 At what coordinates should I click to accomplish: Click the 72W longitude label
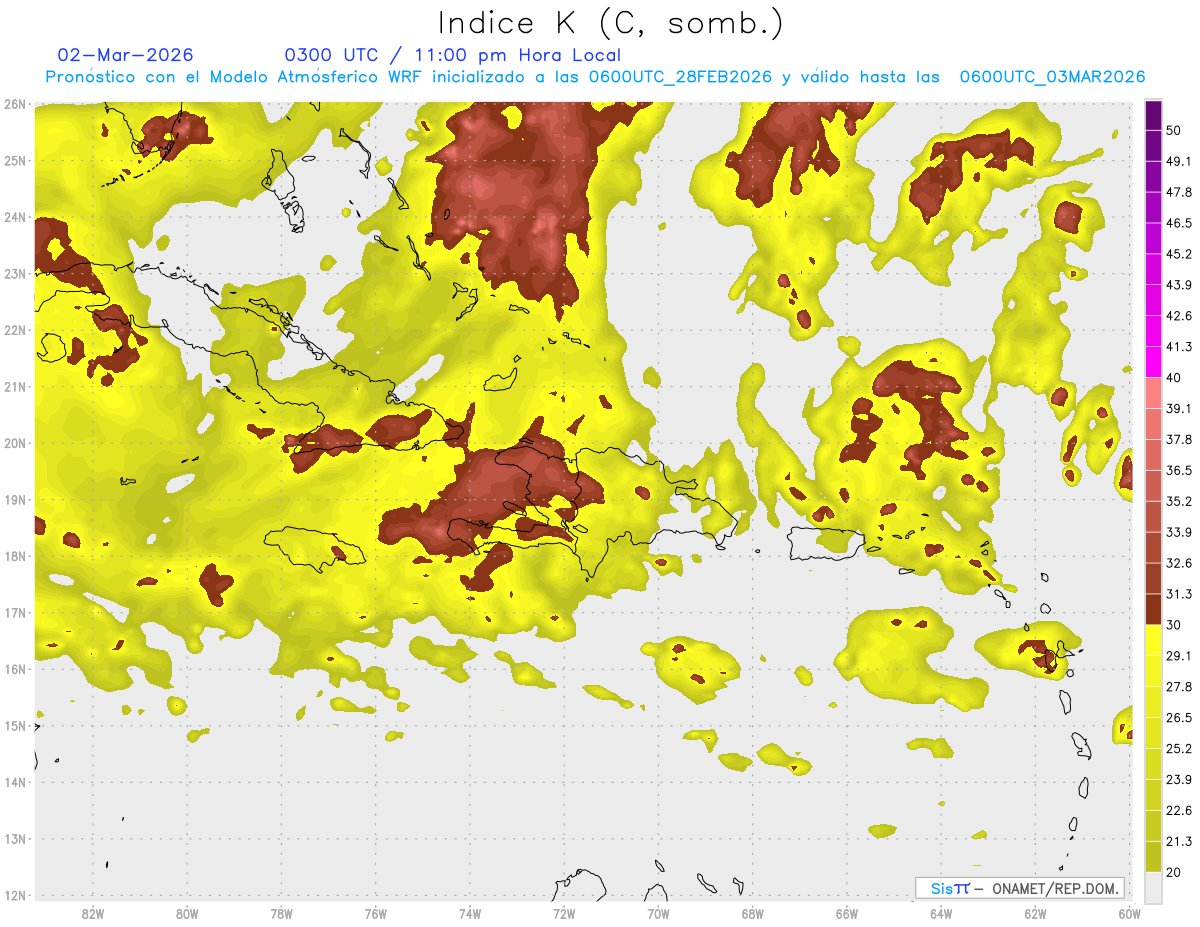564,913
